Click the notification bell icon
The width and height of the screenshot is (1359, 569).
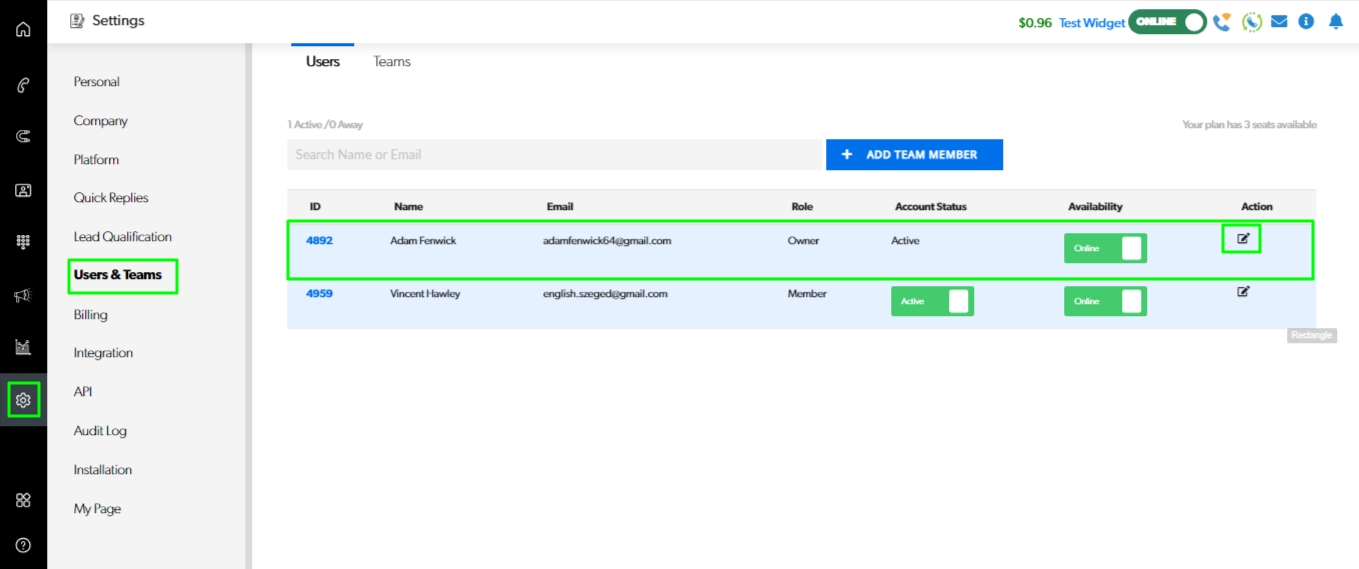tap(1335, 22)
